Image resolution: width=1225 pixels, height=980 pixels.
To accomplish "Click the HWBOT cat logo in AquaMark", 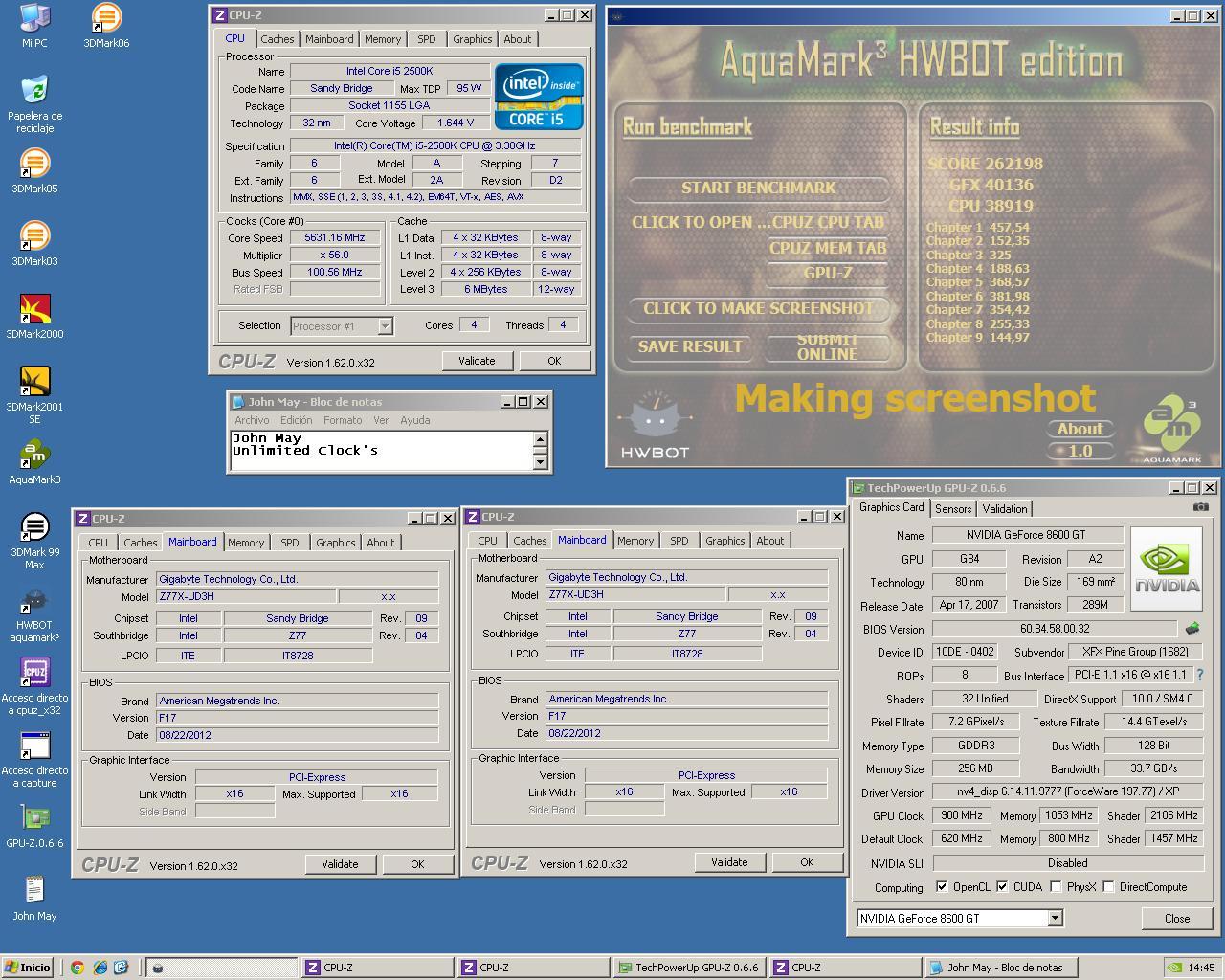I will pos(655,426).
